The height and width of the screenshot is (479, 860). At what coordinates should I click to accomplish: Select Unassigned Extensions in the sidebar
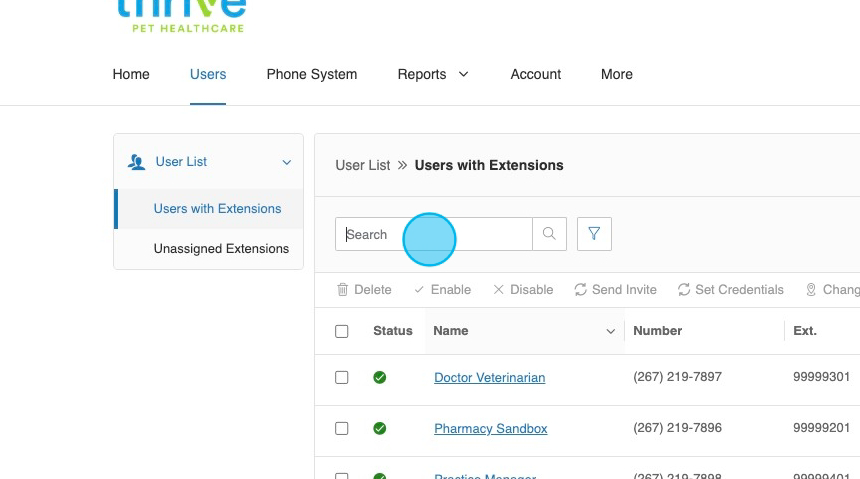(221, 249)
